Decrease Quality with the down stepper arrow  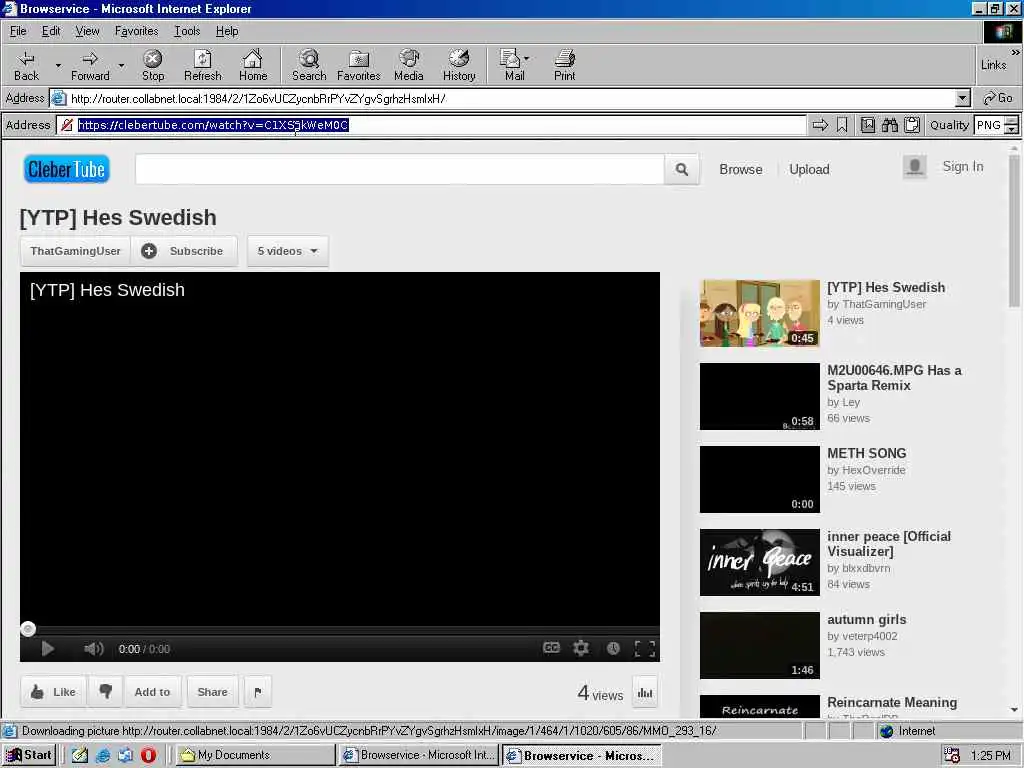point(1012,129)
